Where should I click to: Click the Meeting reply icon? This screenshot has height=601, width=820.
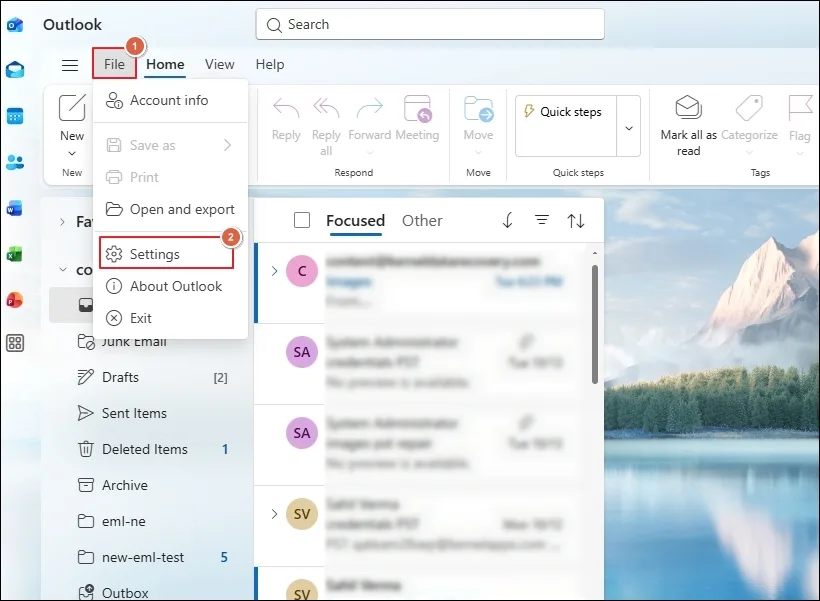coord(417,109)
